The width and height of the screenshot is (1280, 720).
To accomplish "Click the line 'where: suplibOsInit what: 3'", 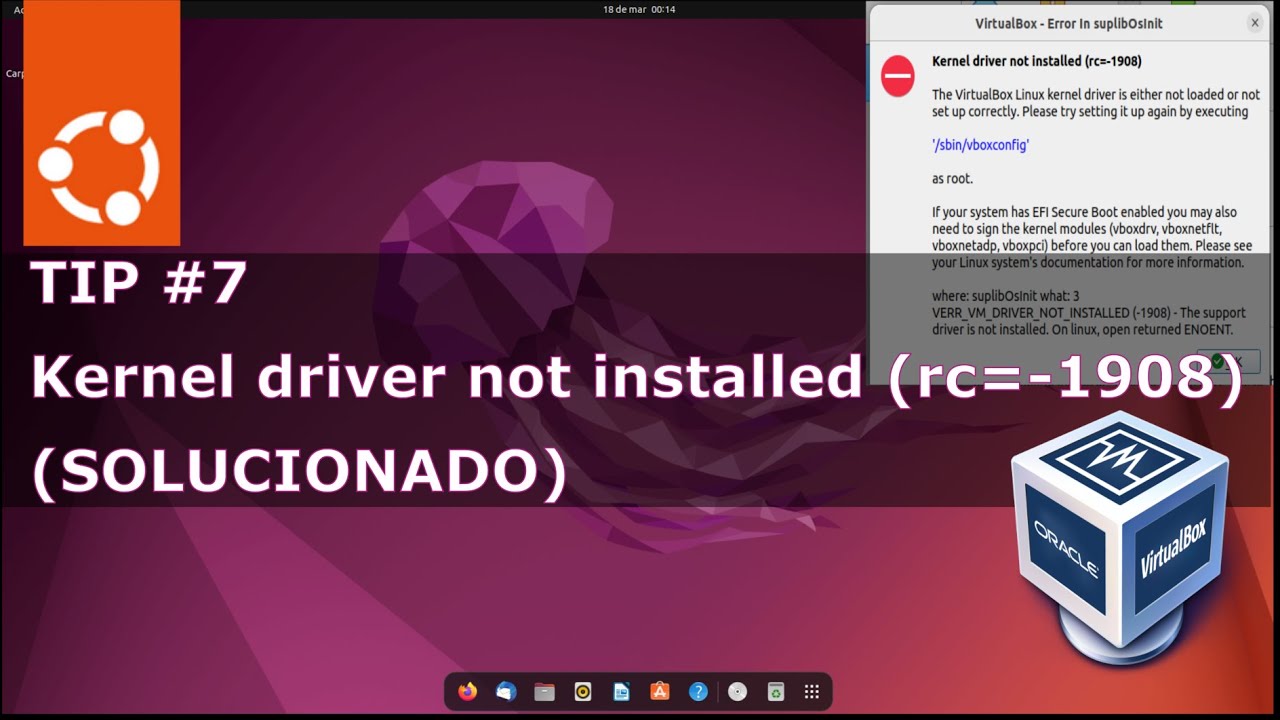I will click(1006, 296).
